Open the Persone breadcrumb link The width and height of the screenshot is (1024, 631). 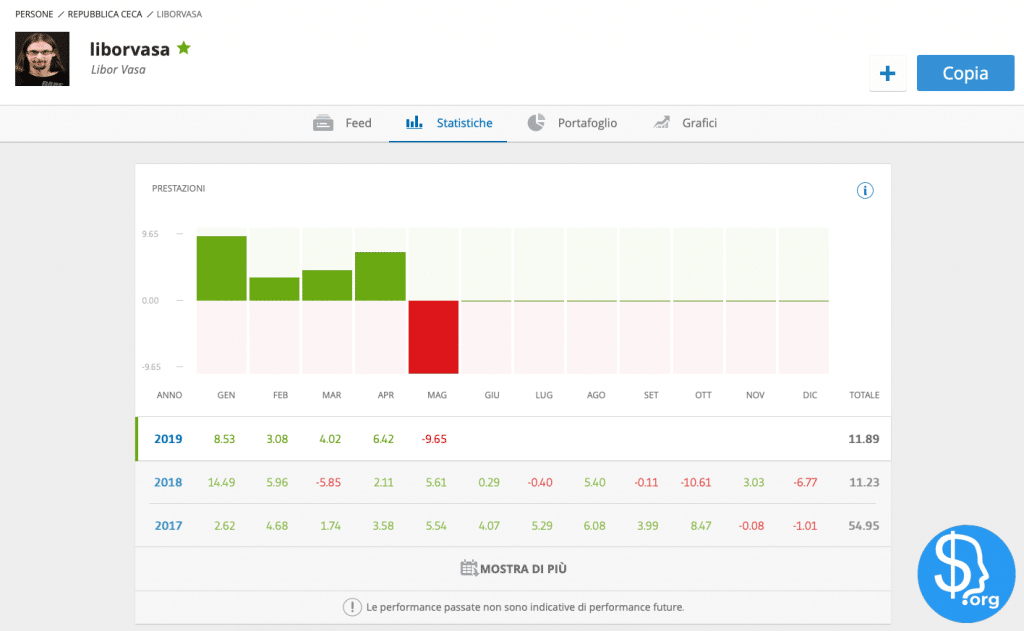pos(34,14)
